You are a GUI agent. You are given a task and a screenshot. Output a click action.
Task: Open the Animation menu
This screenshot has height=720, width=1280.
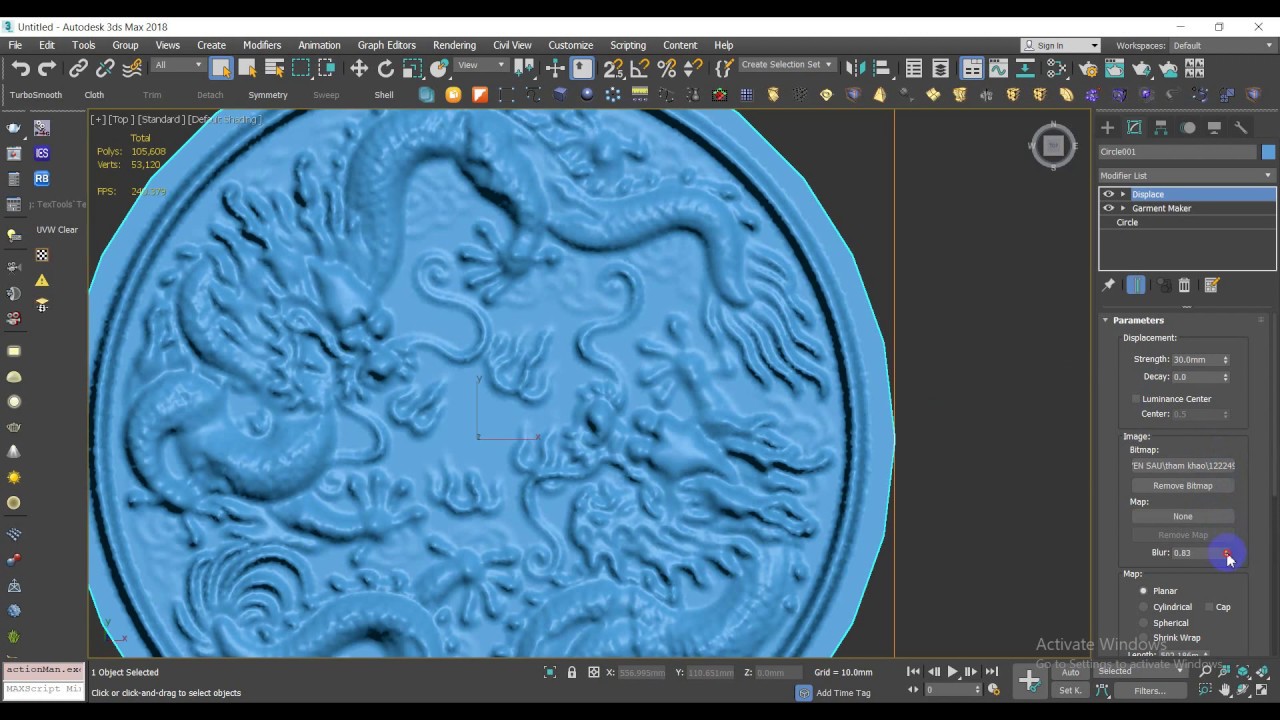click(x=319, y=45)
